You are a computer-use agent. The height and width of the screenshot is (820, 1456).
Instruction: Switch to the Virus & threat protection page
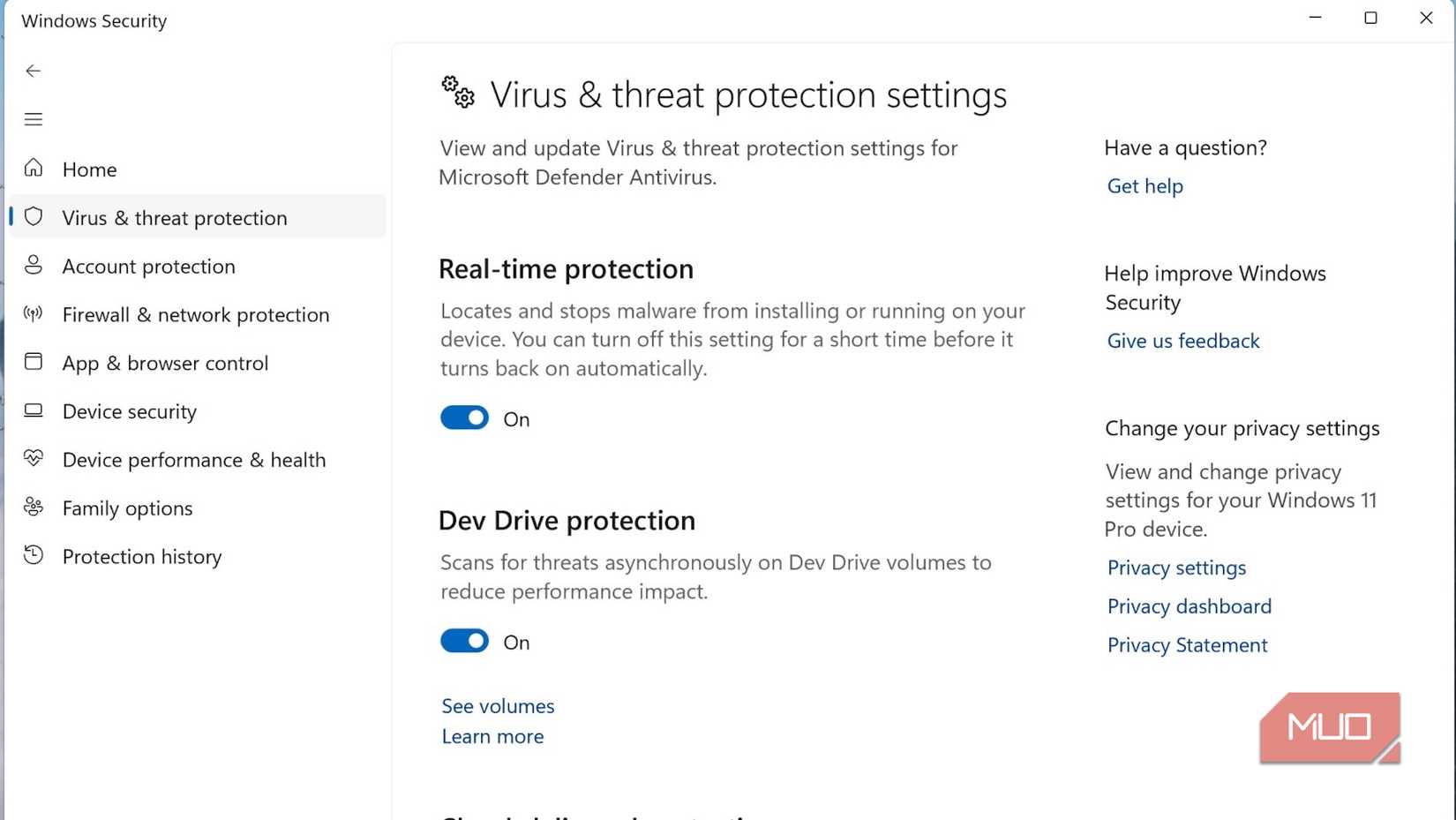coord(174,217)
